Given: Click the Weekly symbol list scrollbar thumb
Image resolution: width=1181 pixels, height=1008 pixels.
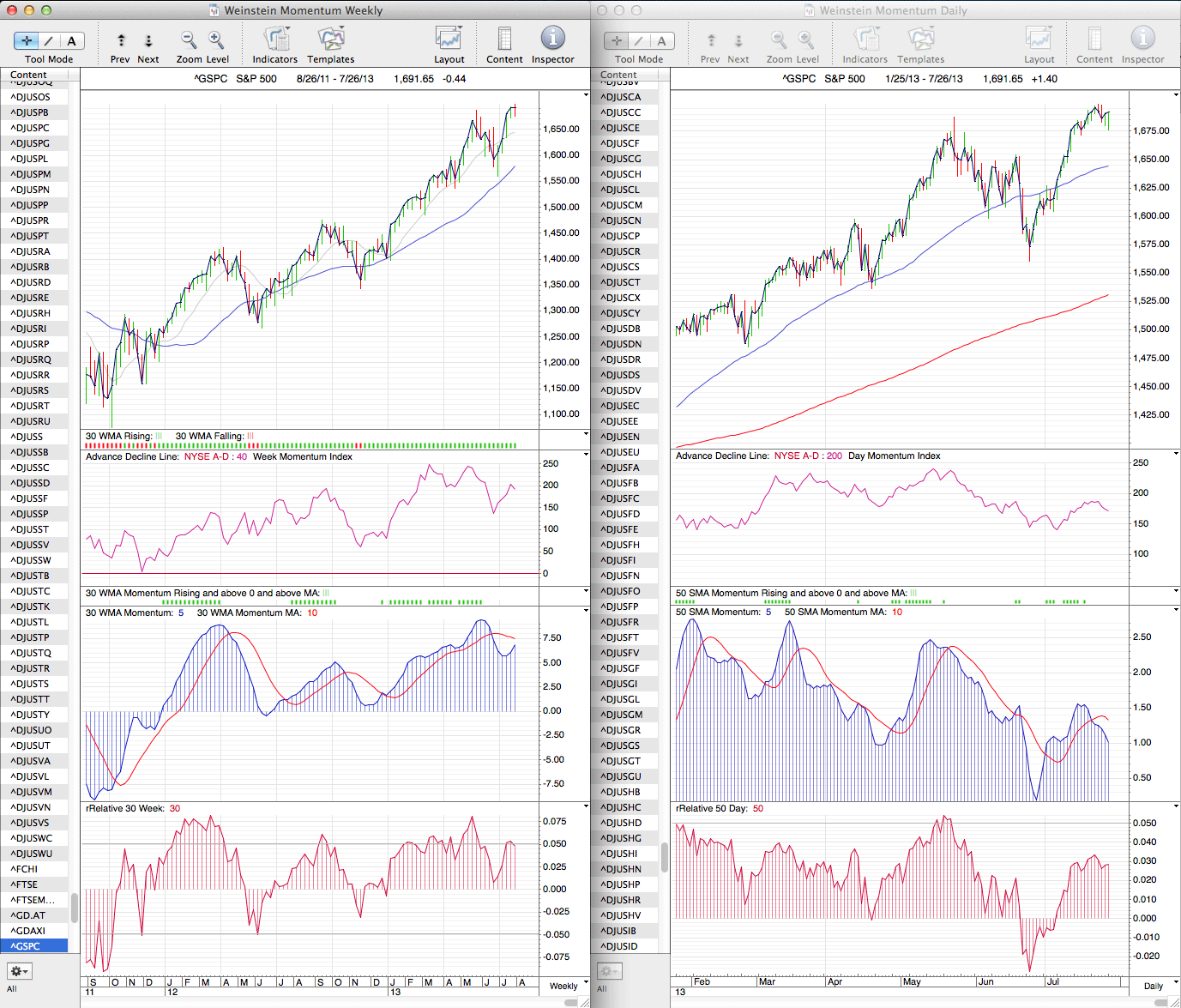Looking at the screenshot, I should 75,907.
